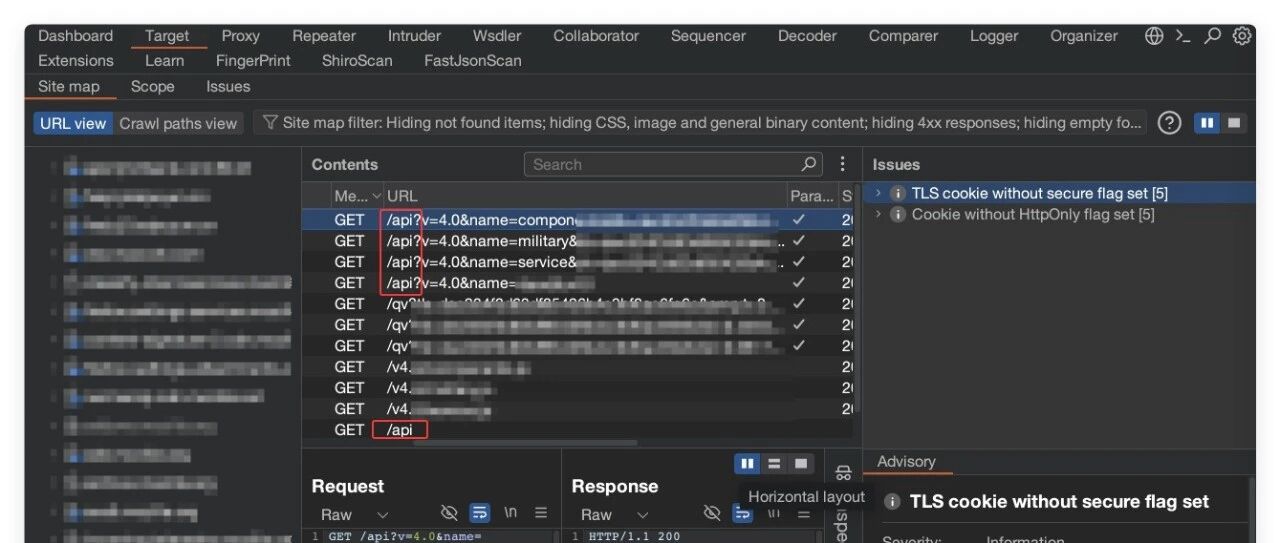The width and height of the screenshot is (1280, 543).
Task: Open the Sequencer tab
Action: (x=709, y=36)
